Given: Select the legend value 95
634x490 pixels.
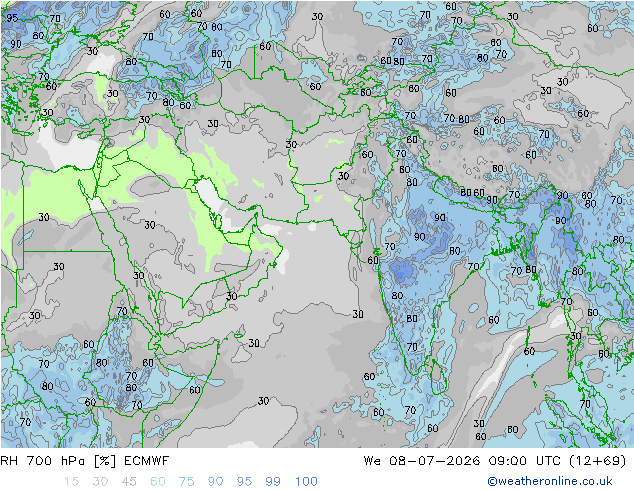Looking at the screenshot, I should [244, 482].
